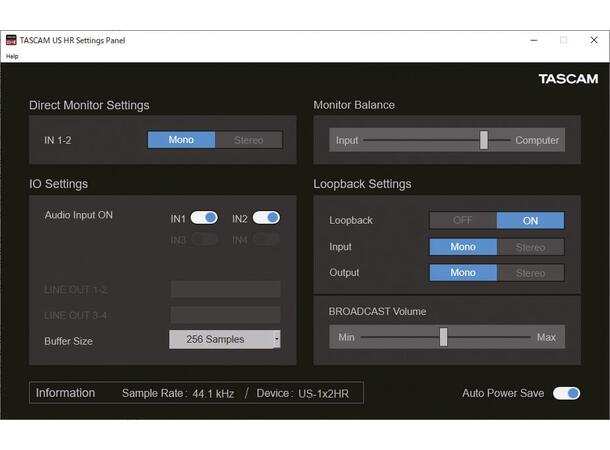Click the Device US-1x2HR text
This screenshot has width=610, height=450.
click(303, 393)
